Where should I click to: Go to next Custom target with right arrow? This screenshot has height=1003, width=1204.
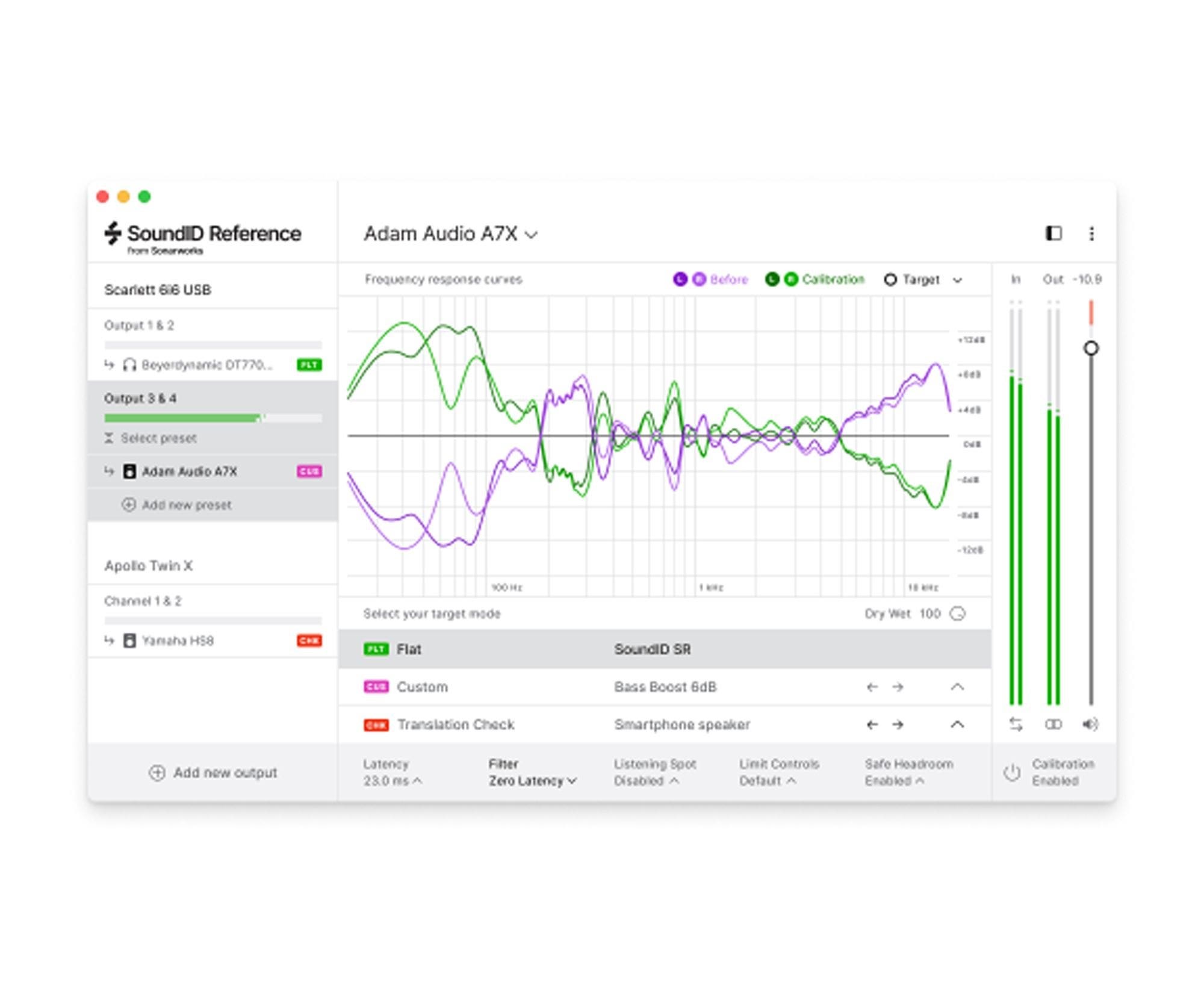coord(898,687)
